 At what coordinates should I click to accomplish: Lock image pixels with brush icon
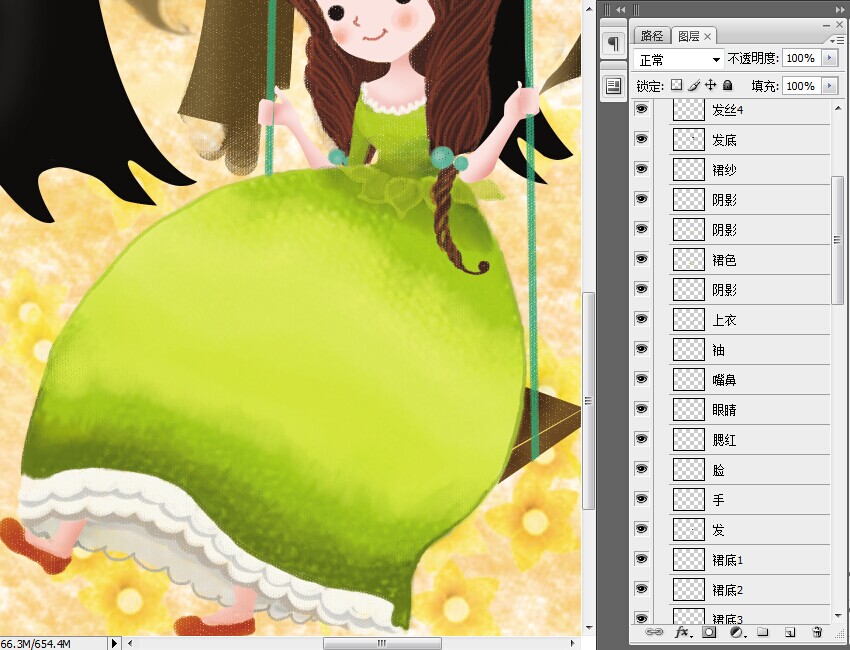pos(693,85)
